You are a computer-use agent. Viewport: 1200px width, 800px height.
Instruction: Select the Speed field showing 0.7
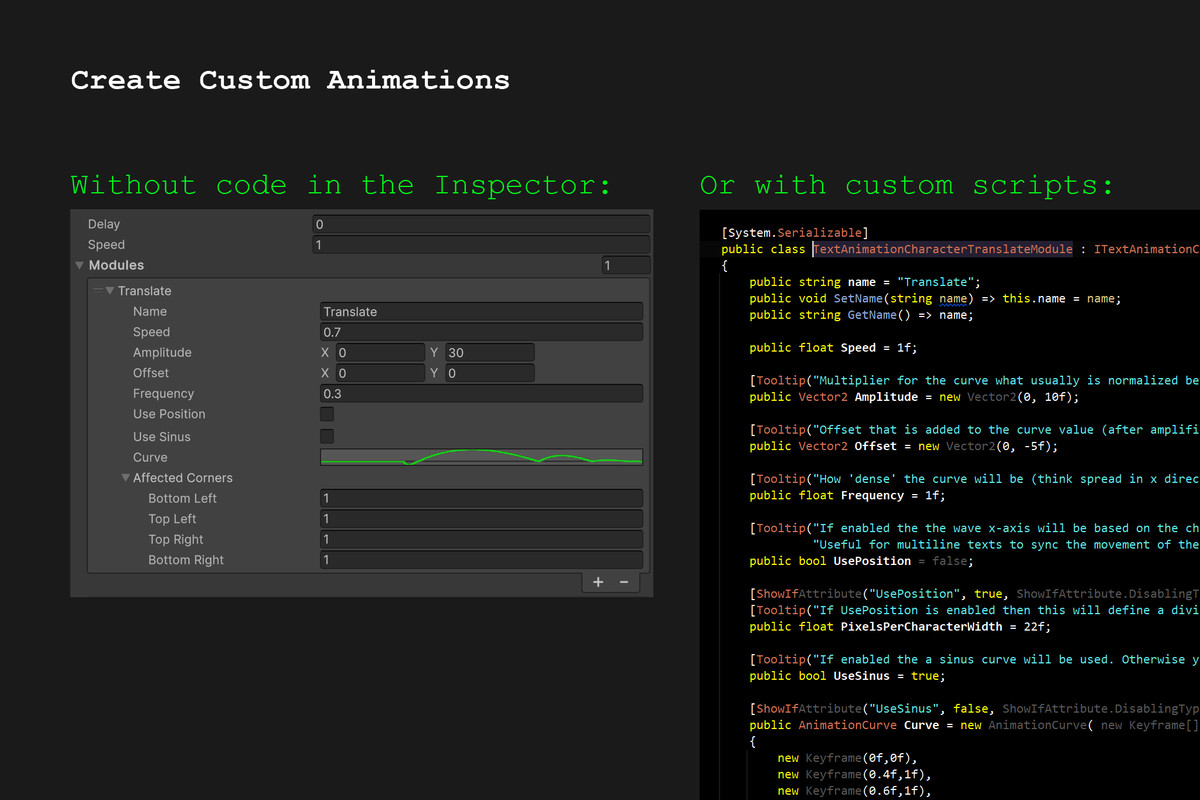481,332
